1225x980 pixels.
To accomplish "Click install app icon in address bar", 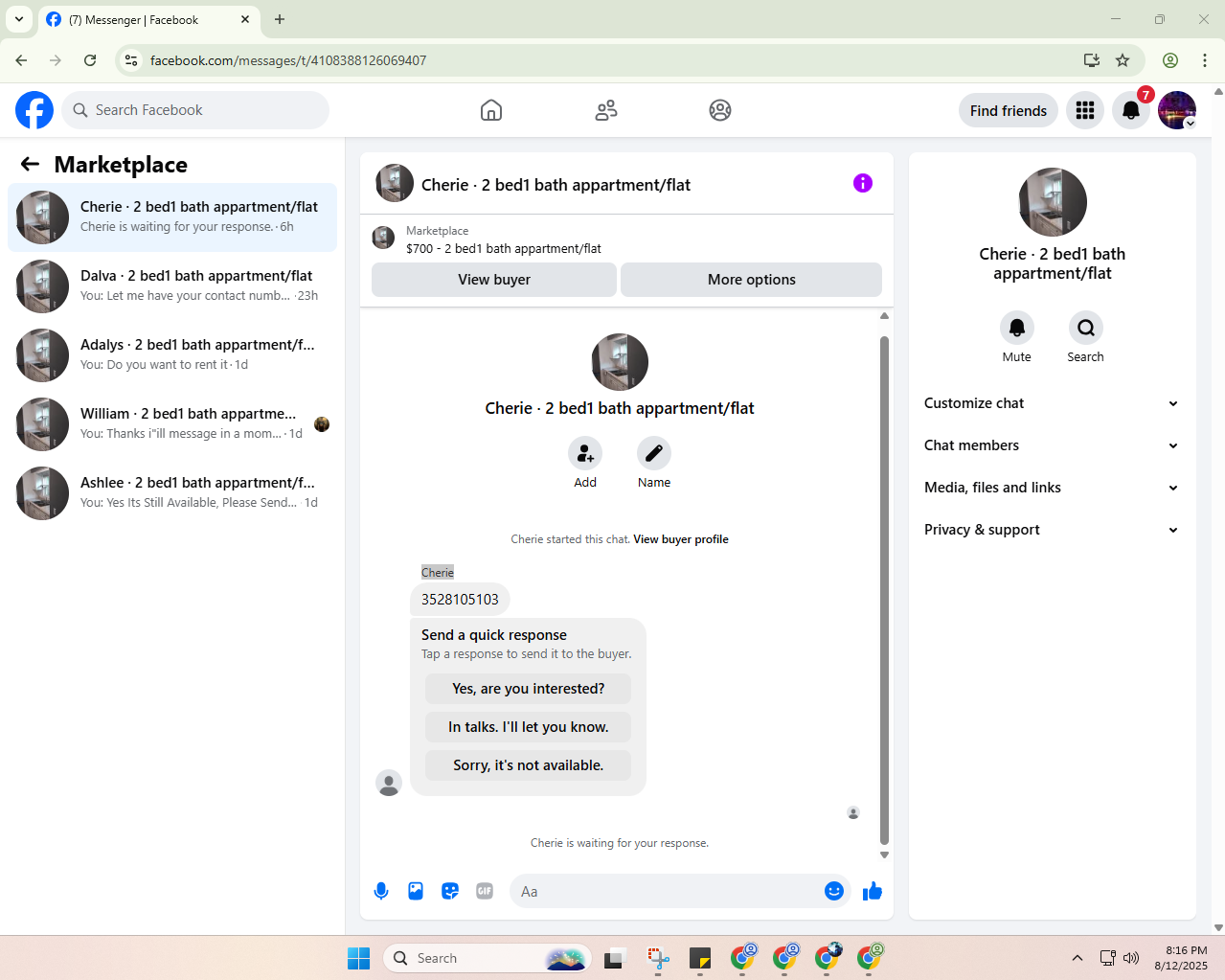I will 1091,60.
